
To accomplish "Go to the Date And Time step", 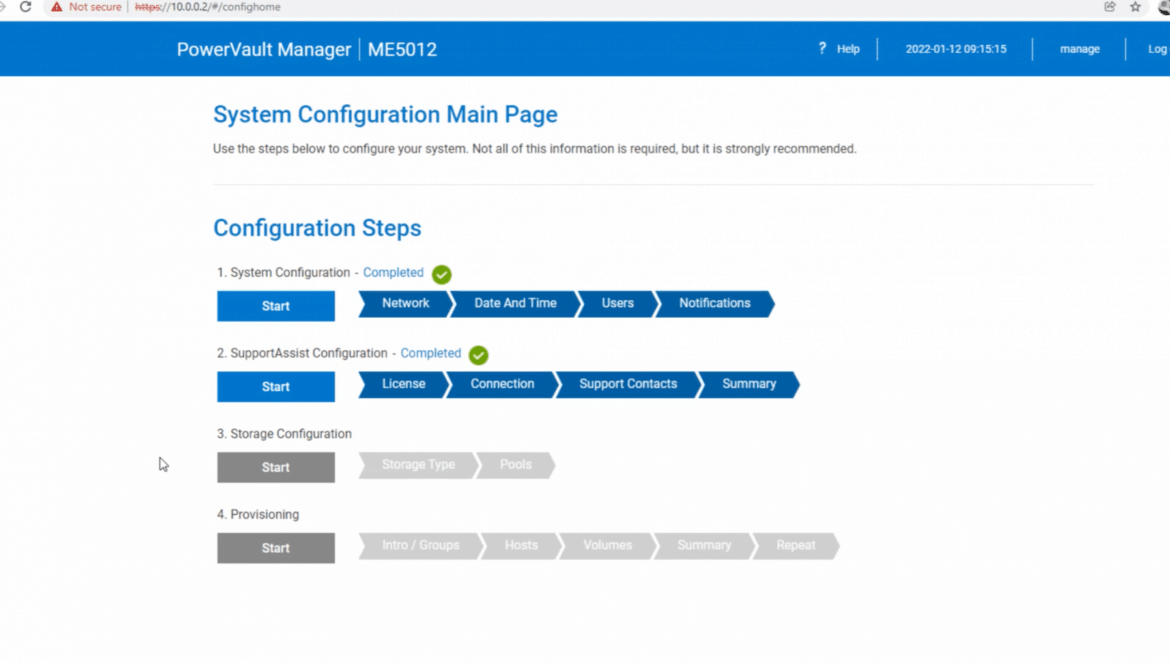I will (515, 304).
